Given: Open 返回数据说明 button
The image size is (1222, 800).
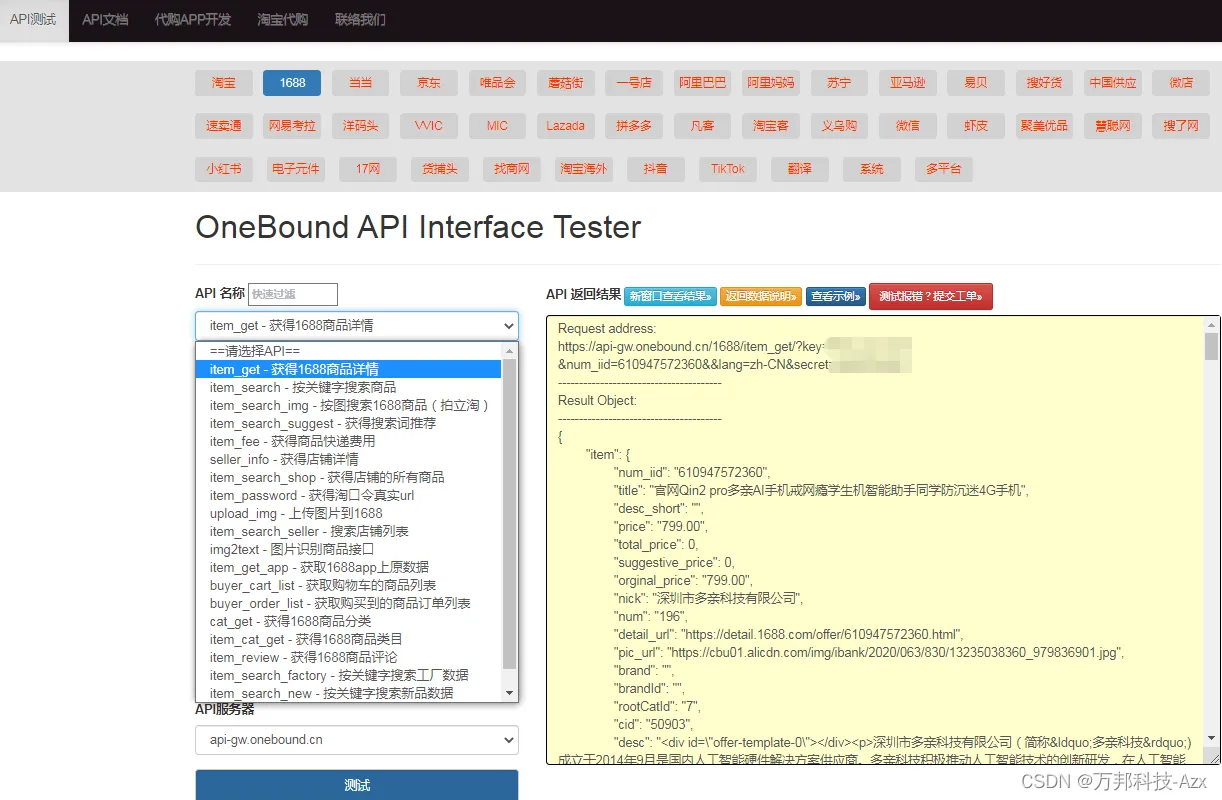Looking at the screenshot, I should (x=761, y=296).
